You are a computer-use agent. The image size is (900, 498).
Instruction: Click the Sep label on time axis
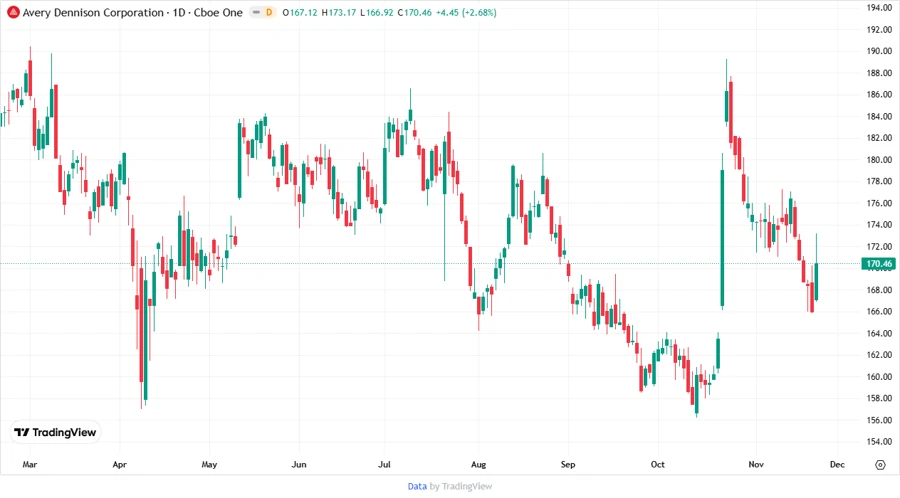568,464
